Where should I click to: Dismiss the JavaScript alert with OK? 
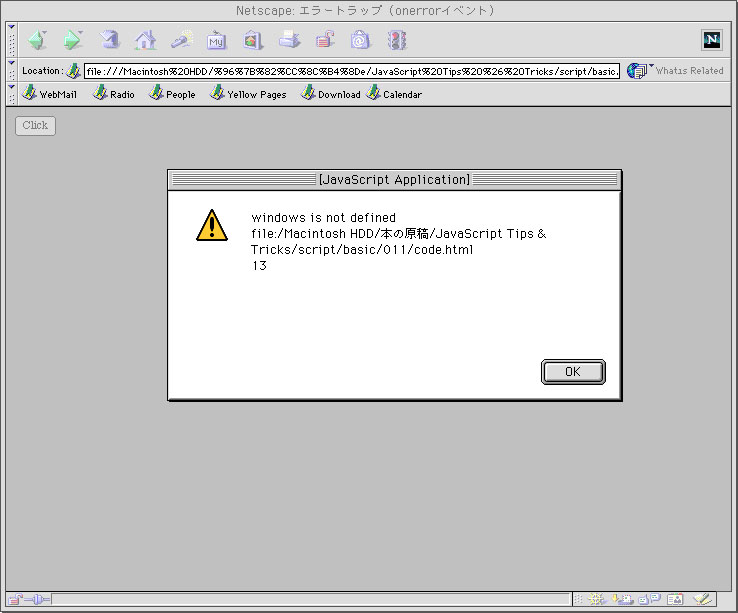click(x=573, y=372)
